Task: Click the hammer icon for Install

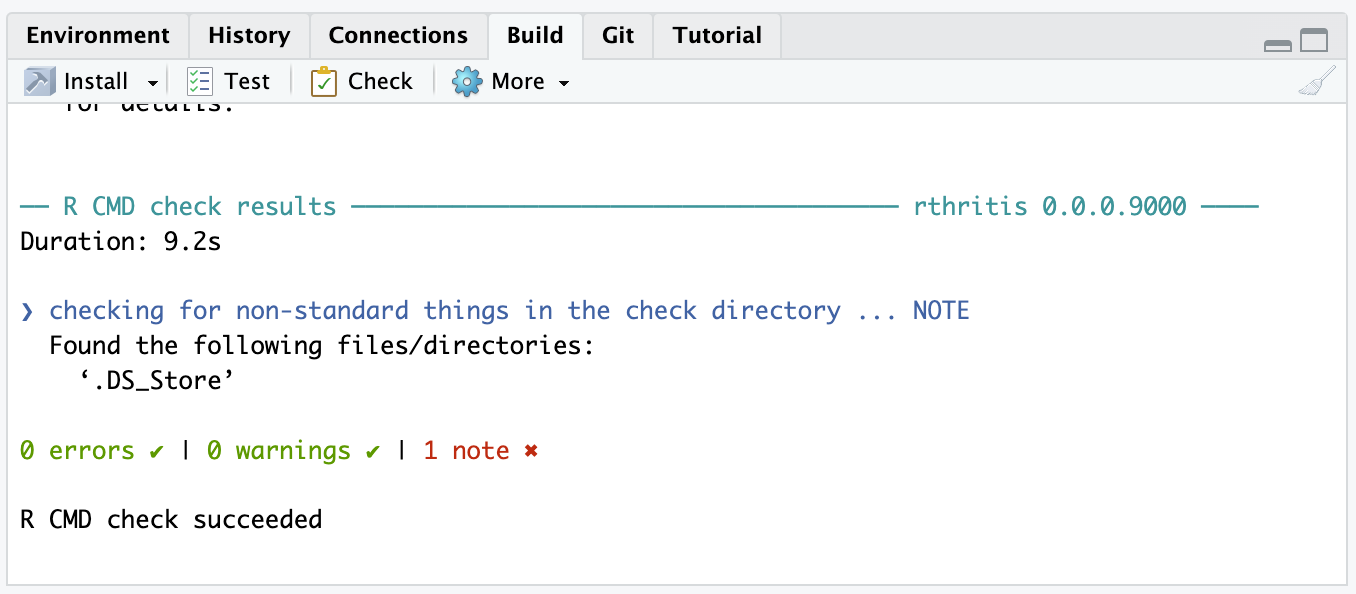Action: 39,81
